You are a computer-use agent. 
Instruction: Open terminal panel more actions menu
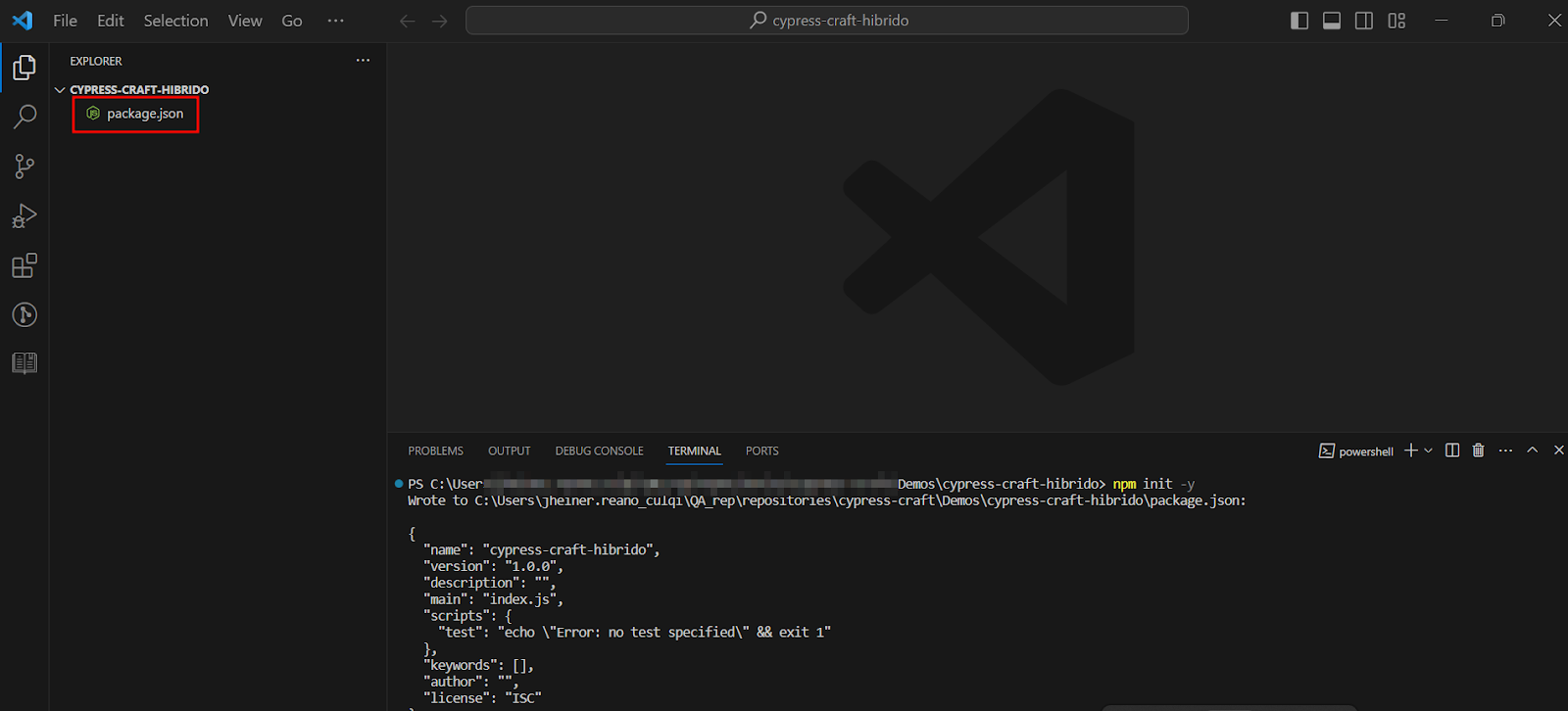coord(1505,450)
